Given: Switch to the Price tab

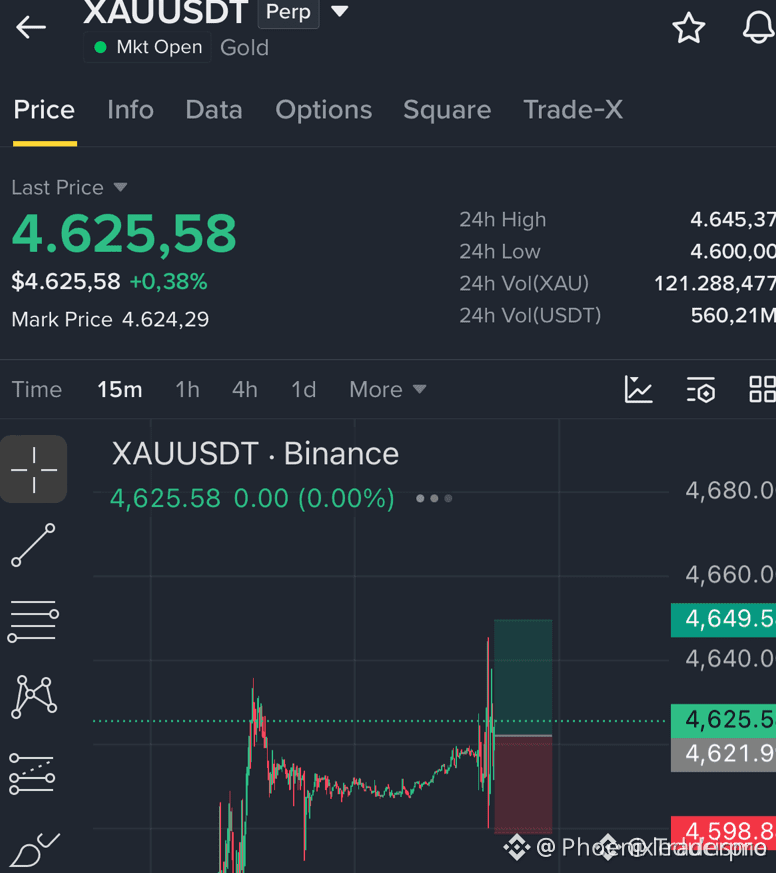Looking at the screenshot, I should click(44, 110).
